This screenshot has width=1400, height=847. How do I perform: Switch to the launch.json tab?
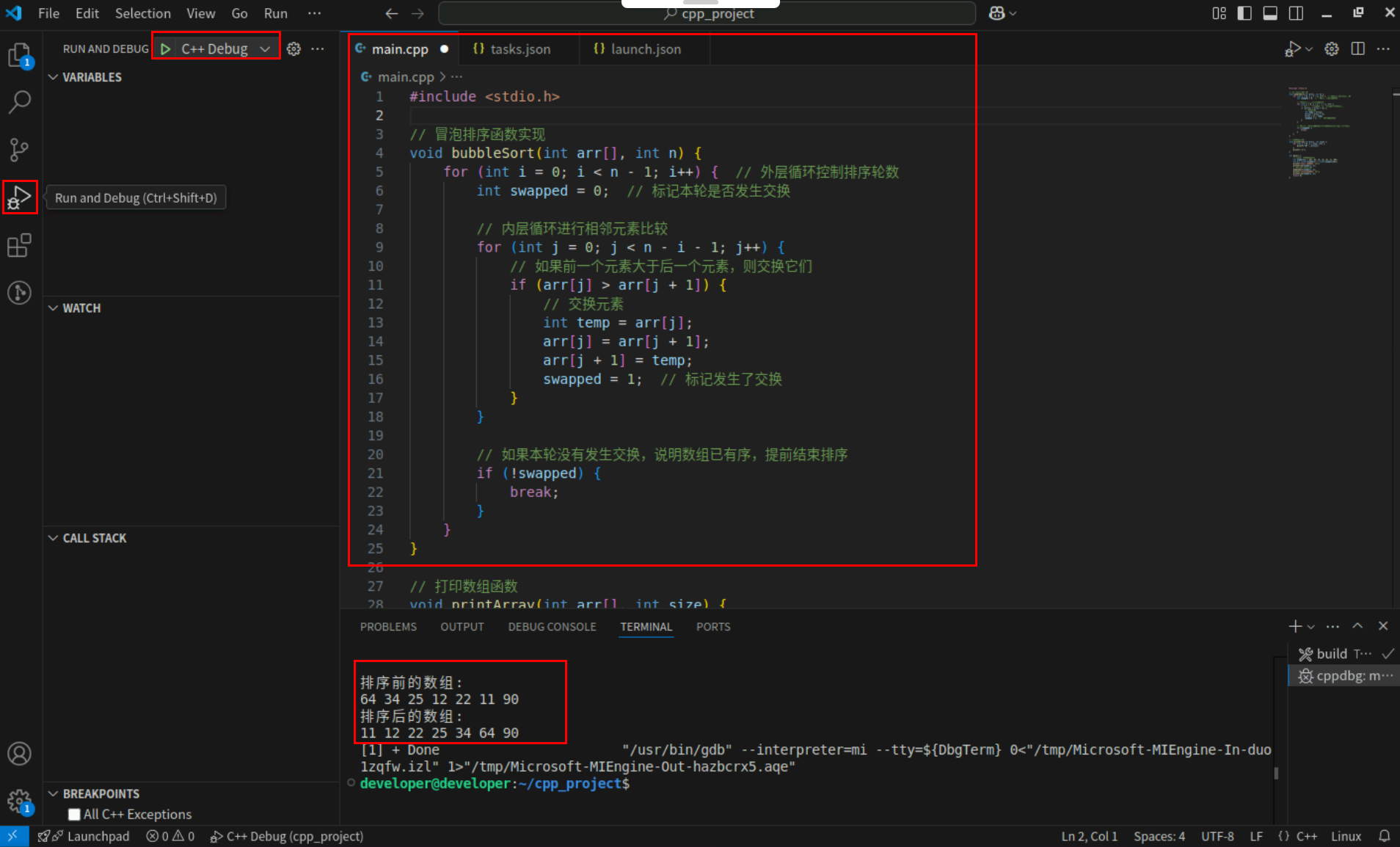point(646,48)
